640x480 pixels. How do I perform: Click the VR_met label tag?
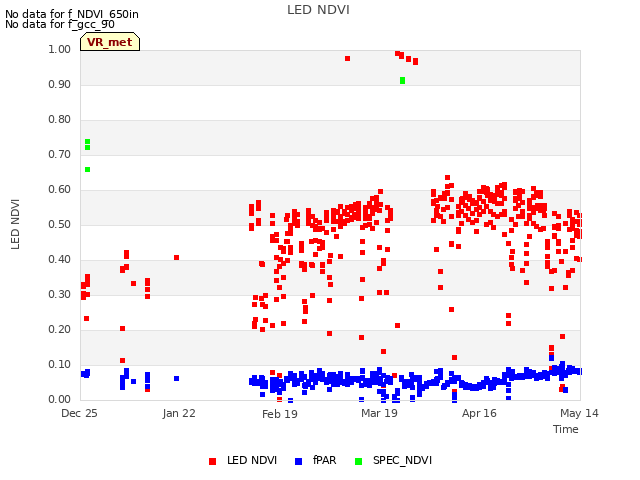point(110,42)
